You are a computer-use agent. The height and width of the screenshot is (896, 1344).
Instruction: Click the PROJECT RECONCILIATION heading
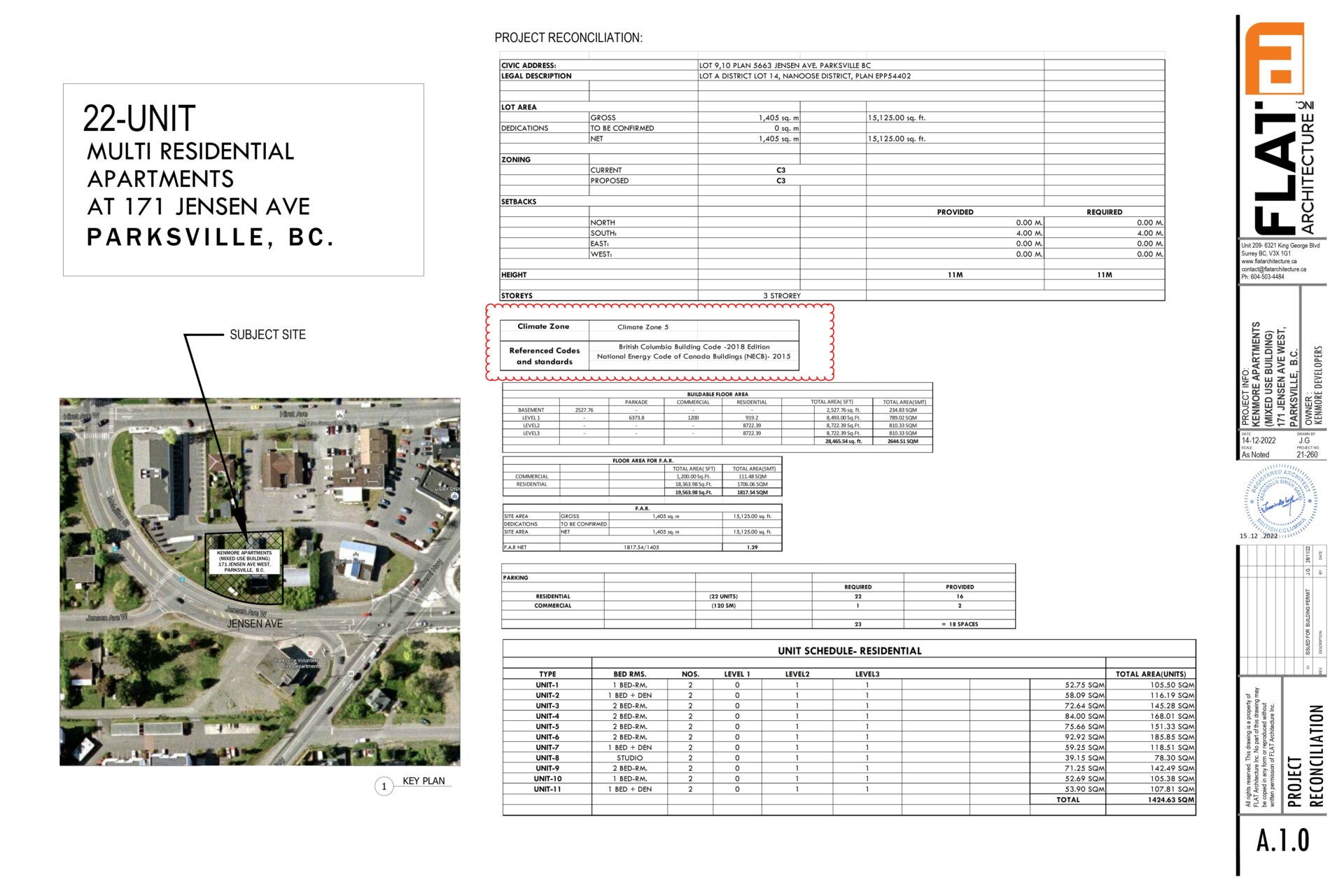tap(568, 38)
